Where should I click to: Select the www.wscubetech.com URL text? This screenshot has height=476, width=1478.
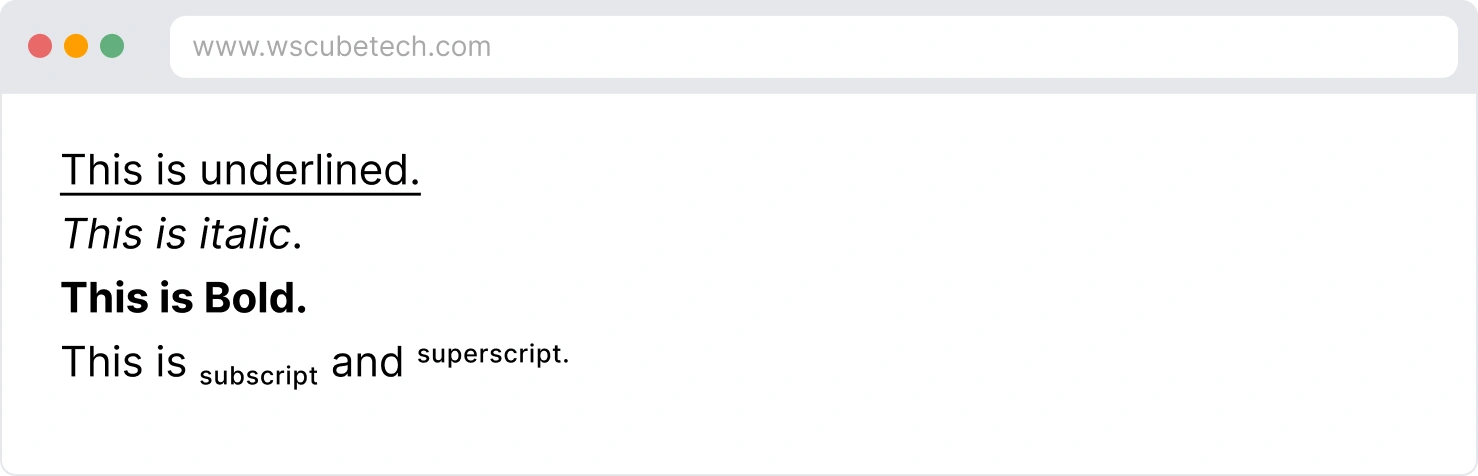point(341,47)
